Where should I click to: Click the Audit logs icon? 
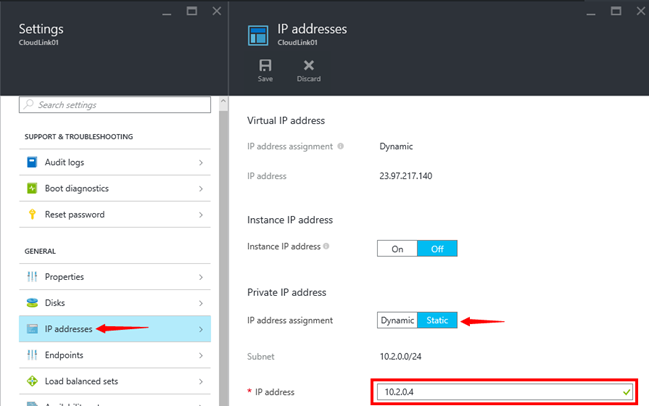coord(32,162)
